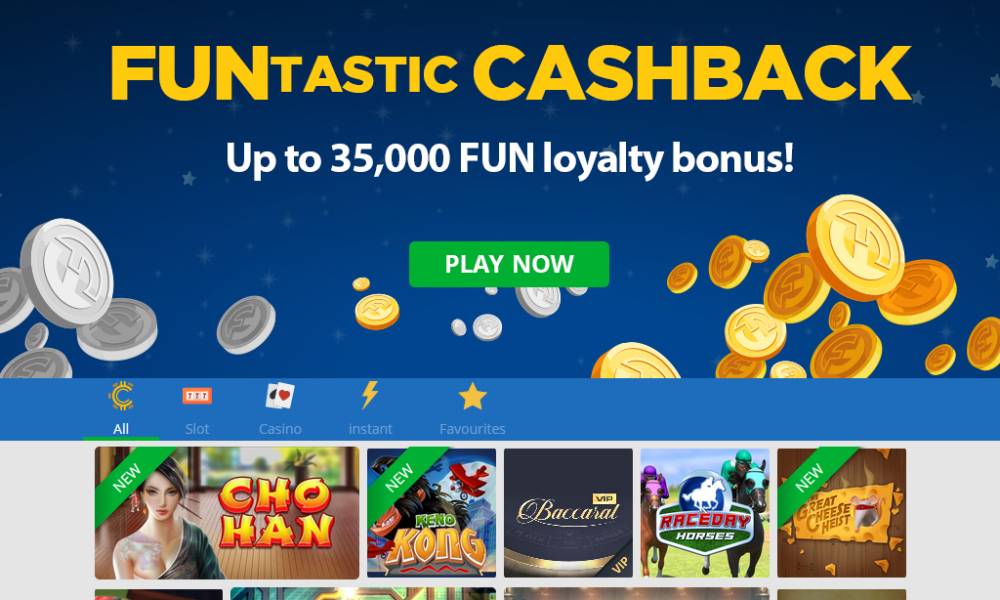
Task: Switch to the Casino tab label
Action: 280,429
